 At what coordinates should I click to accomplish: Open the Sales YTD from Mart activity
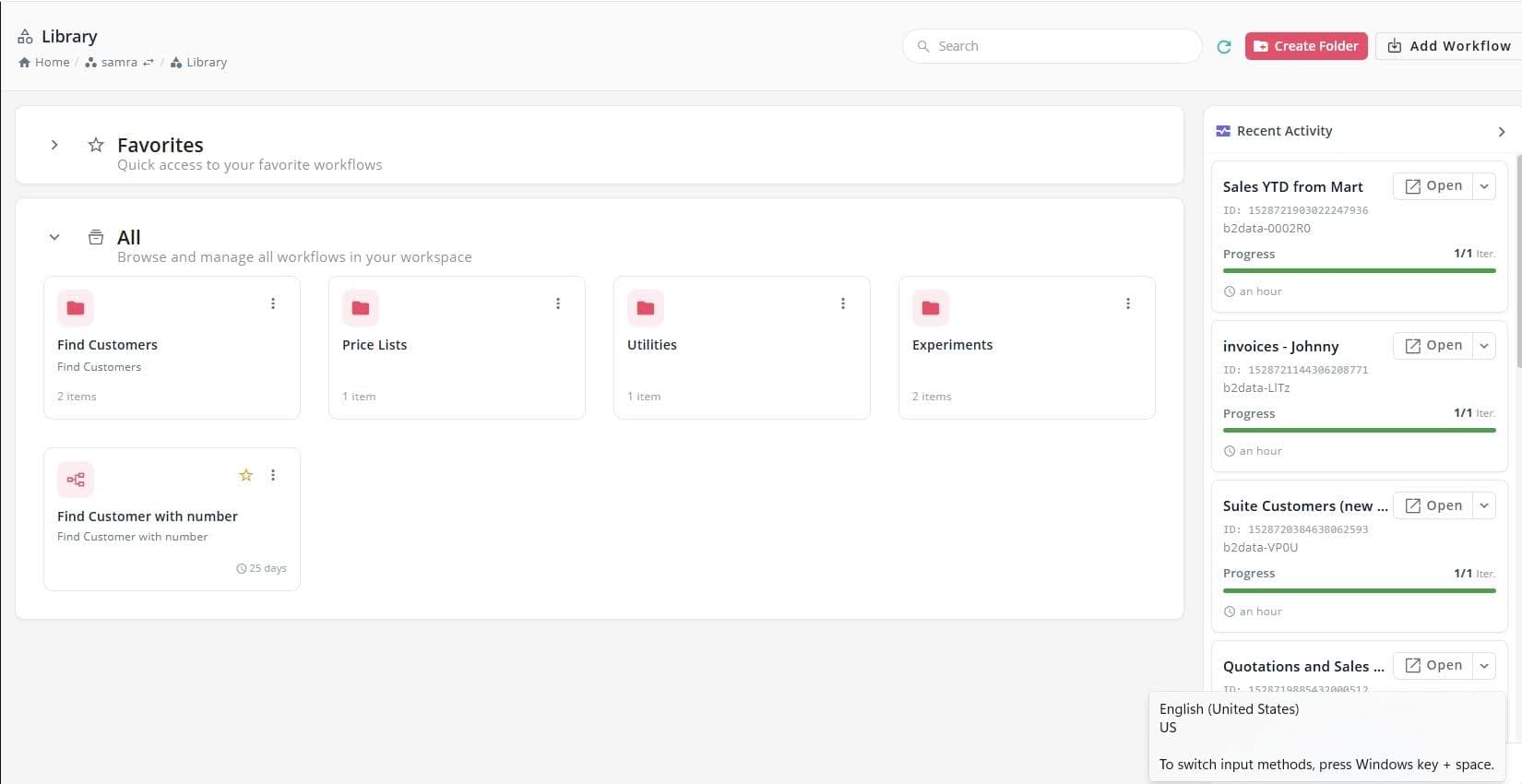[1433, 185]
